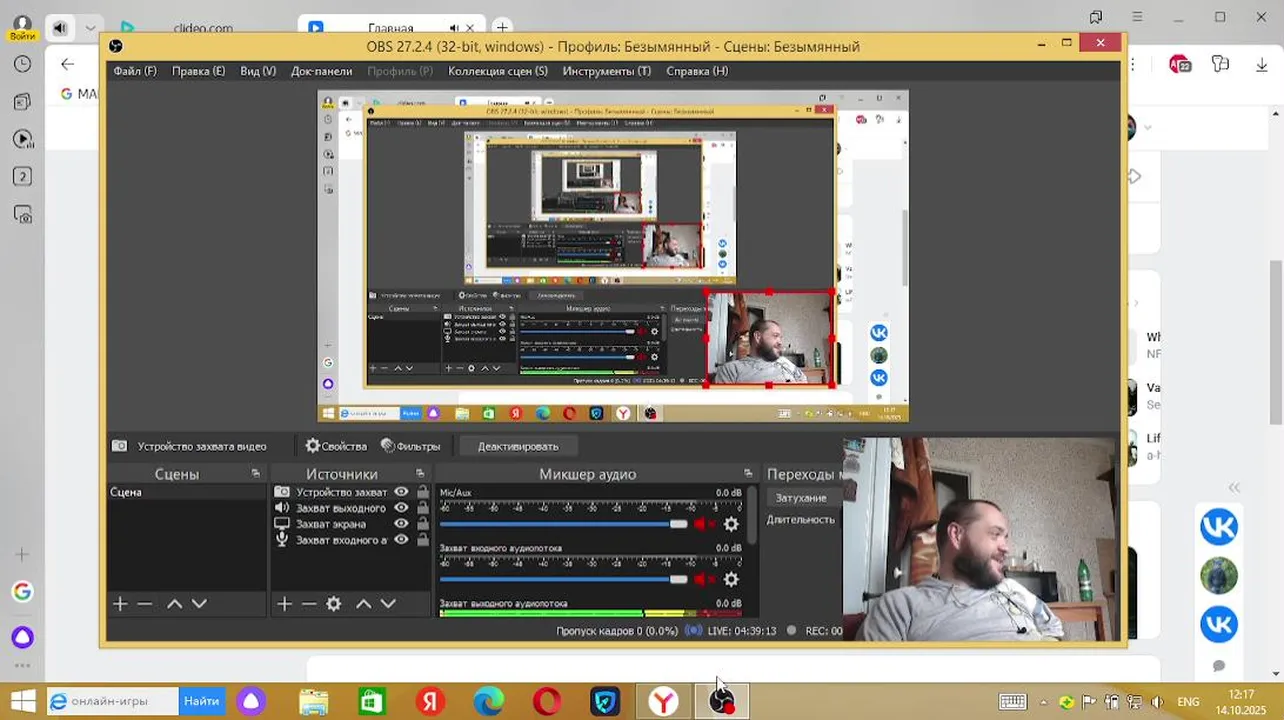Select Сцена in the scenes list
This screenshot has width=1284, height=720.
[186, 492]
